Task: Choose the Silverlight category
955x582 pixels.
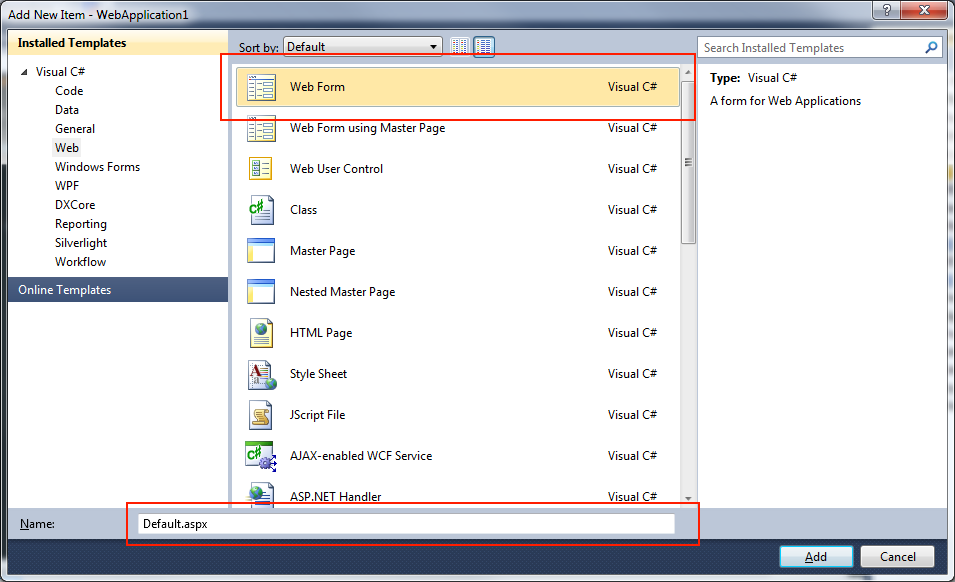Action: pos(81,243)
